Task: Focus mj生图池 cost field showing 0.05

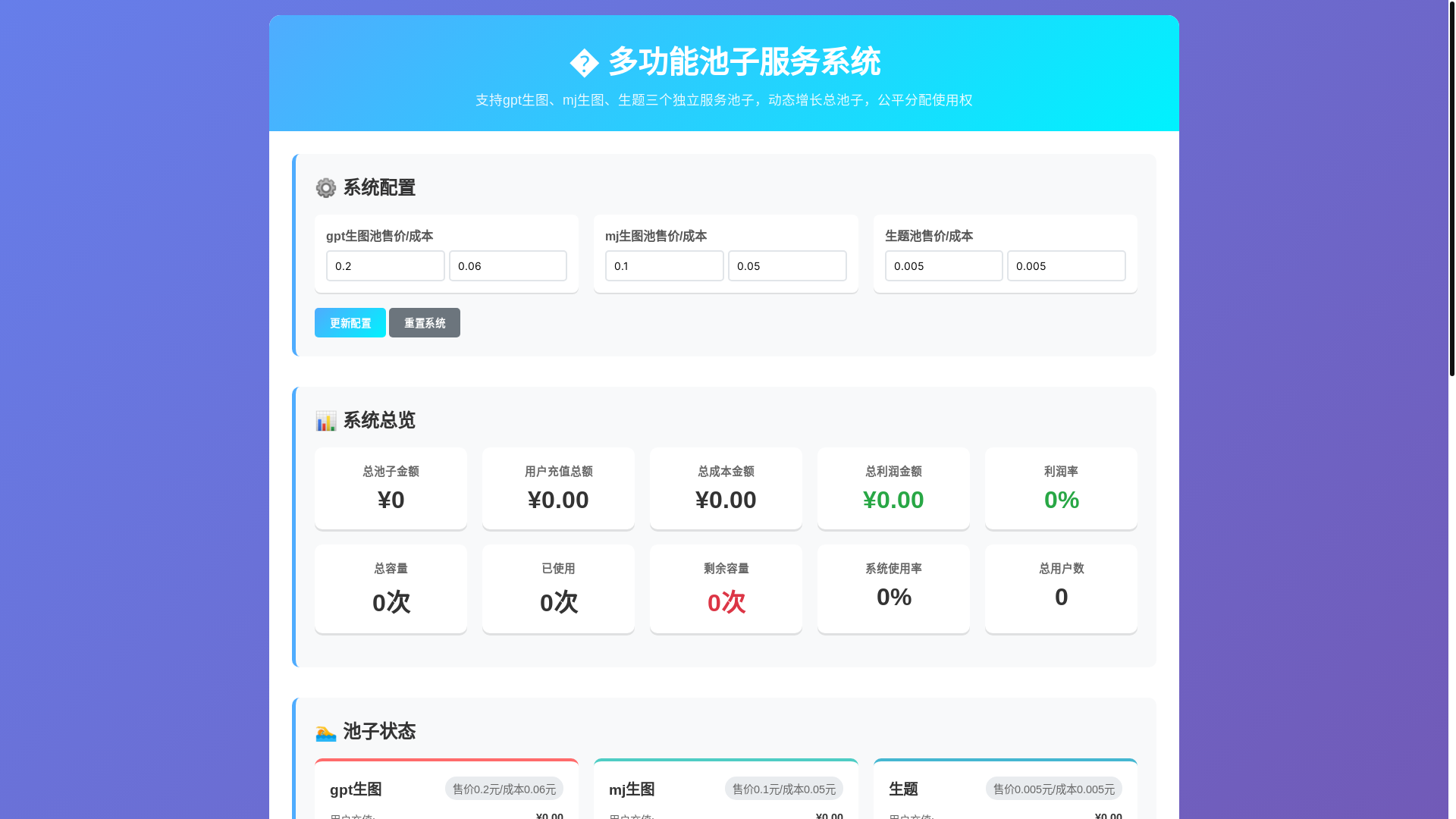Action: (787, 266)
